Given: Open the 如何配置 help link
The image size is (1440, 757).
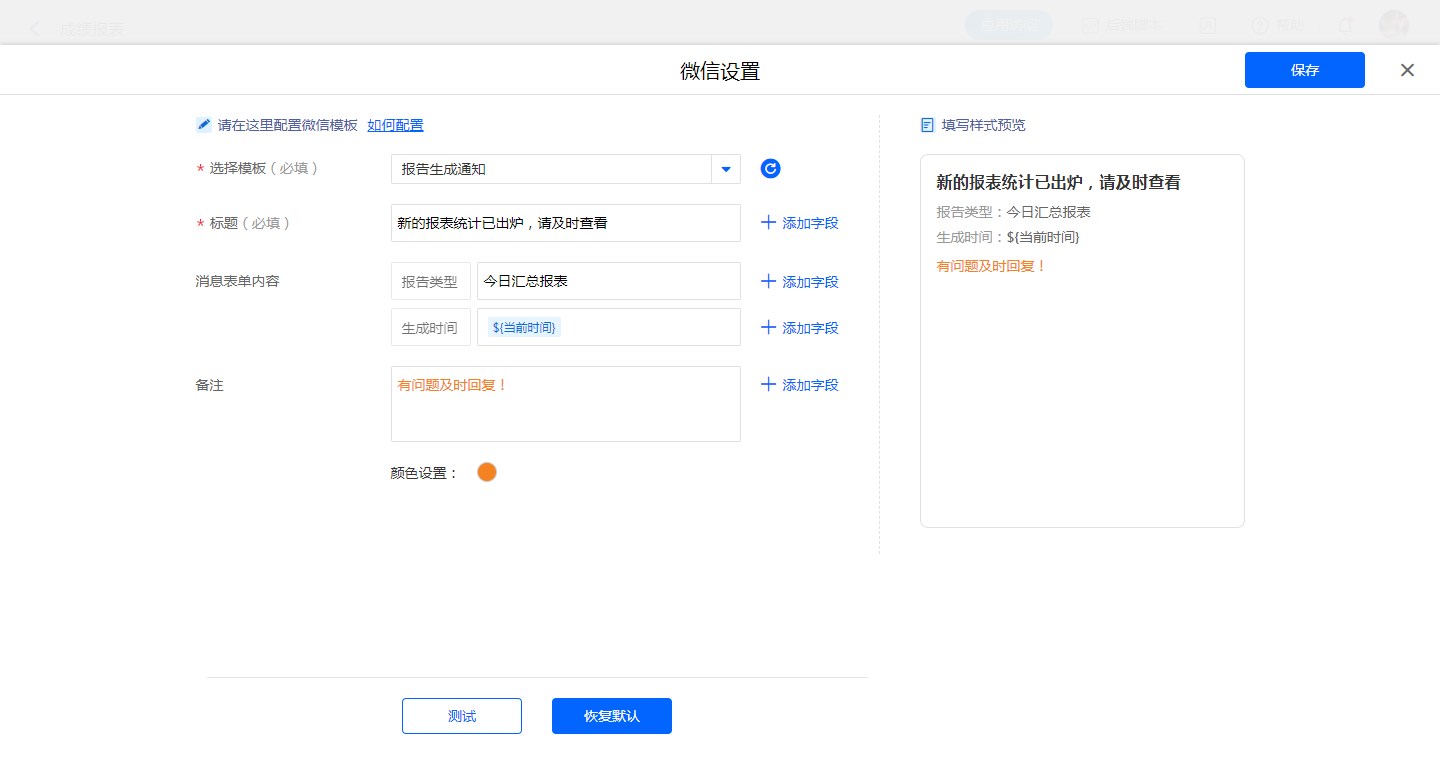Looking at the screenshot, I should [395, 125].
